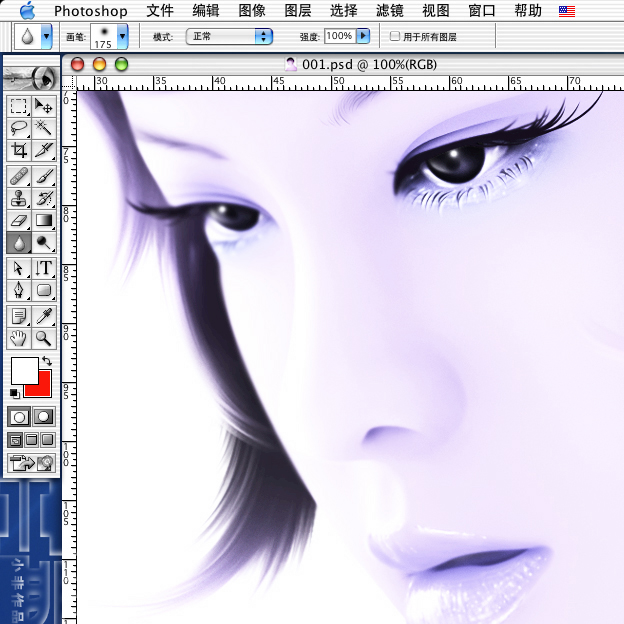Select the Type tool
This screenshot has width=624, height=624.
pos(43,268)
